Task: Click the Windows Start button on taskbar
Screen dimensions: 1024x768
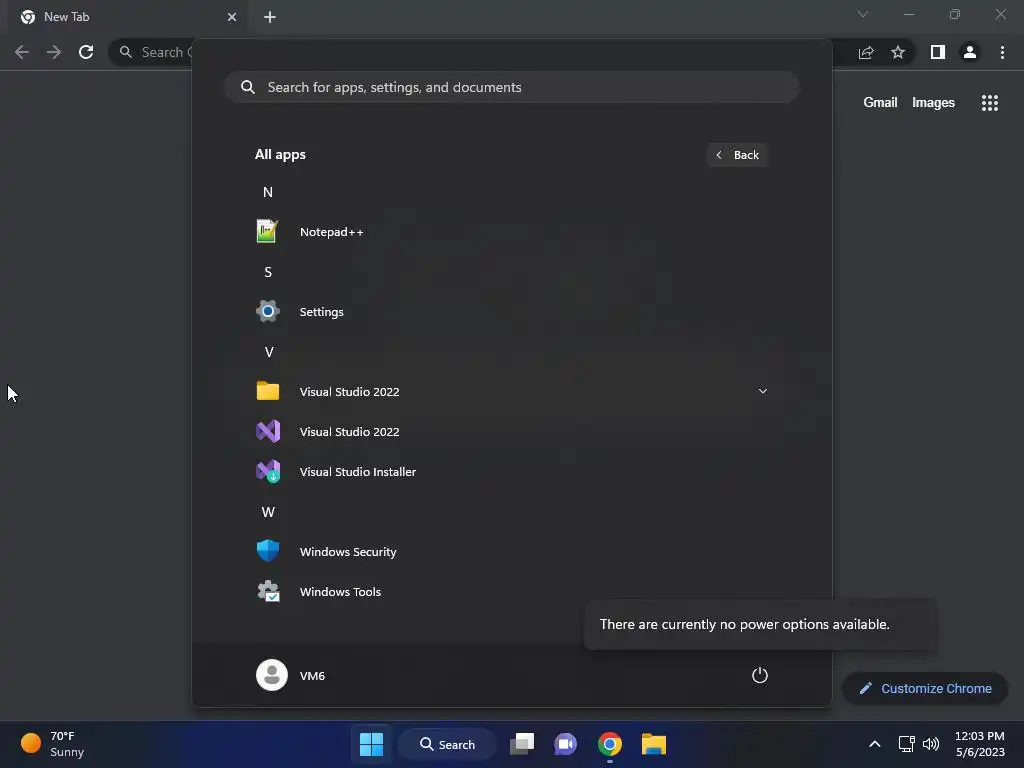Action: pyautogui.click(x=372, y=744)
